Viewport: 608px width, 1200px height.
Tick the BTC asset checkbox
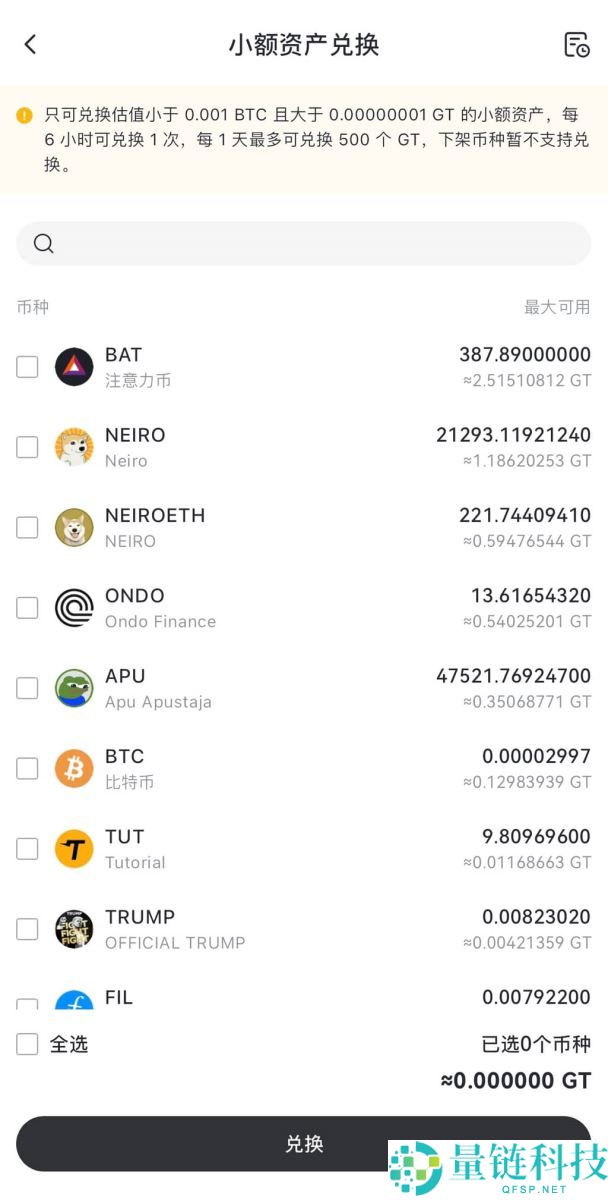[x=27, y=768]
